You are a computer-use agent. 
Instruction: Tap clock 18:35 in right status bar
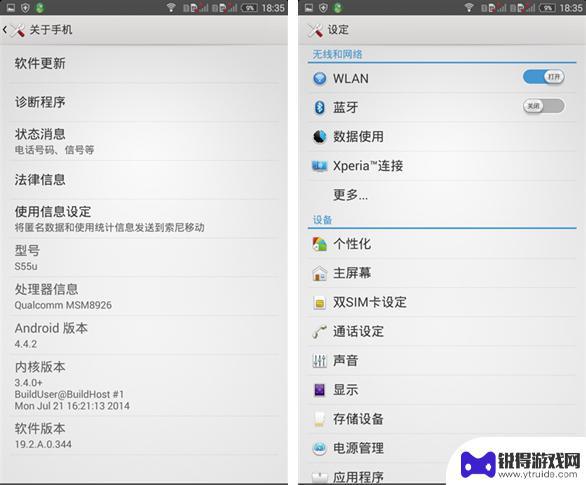click(x=571, y=7)
